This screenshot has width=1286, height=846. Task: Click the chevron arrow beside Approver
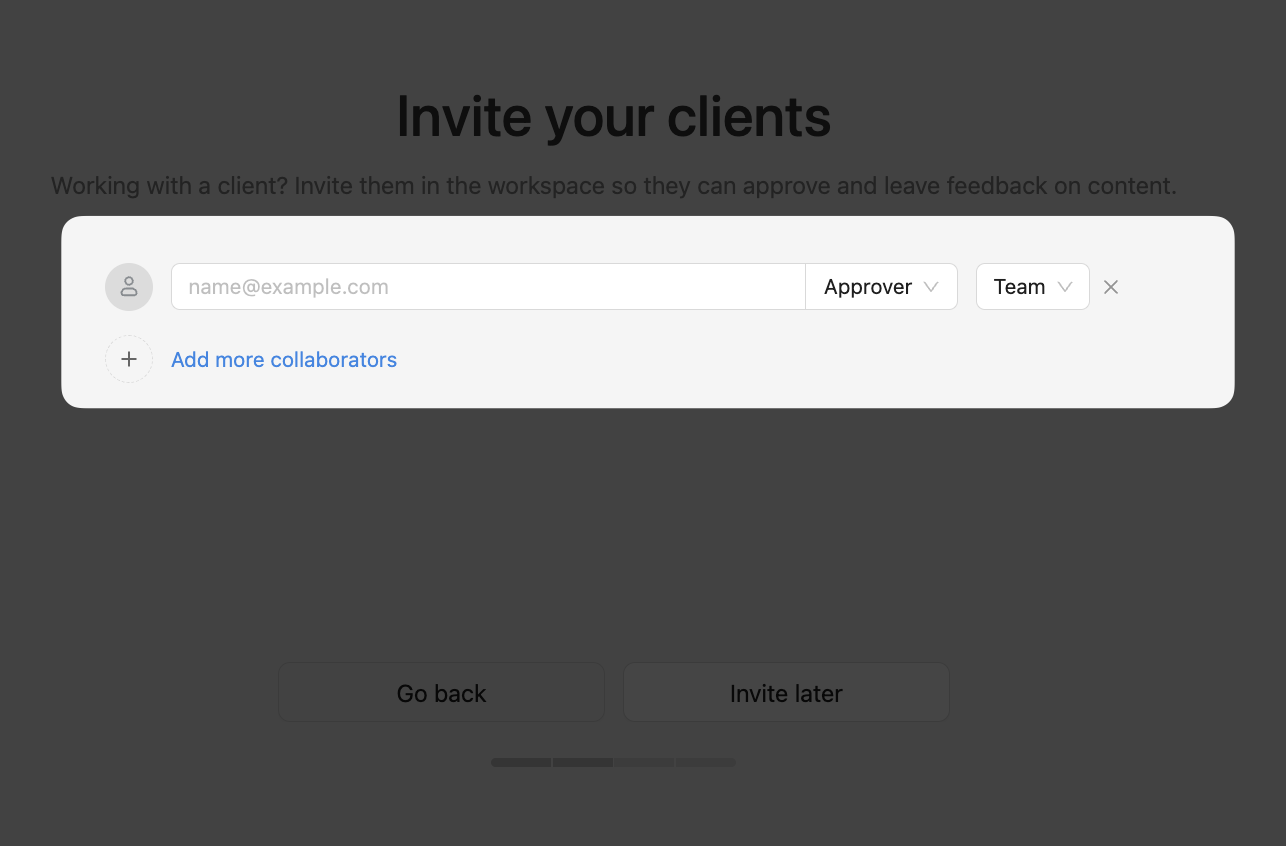tap(931, 287)
